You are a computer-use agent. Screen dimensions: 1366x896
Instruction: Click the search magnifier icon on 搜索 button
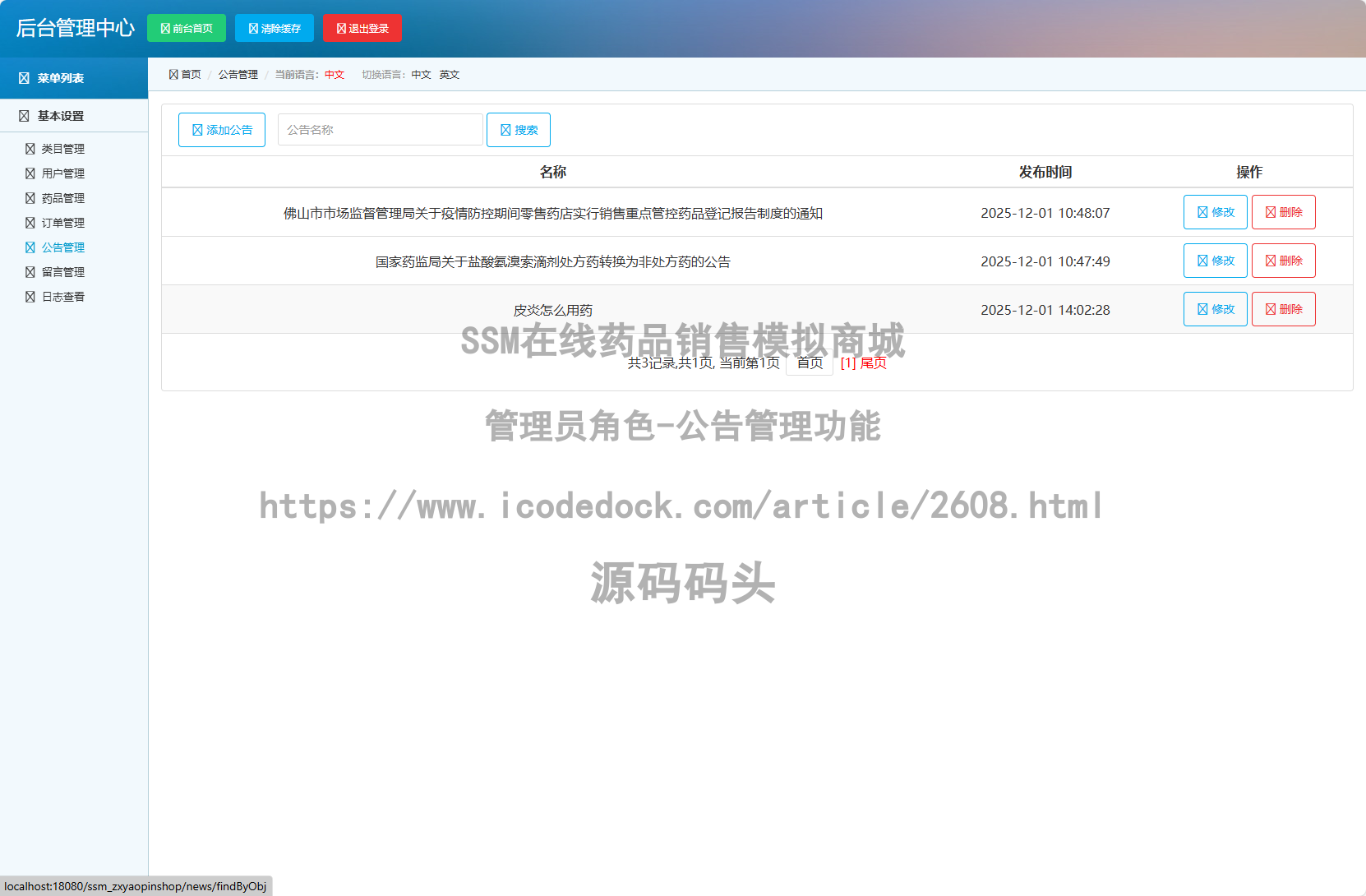pyautogui.click(x=505, y=129)
